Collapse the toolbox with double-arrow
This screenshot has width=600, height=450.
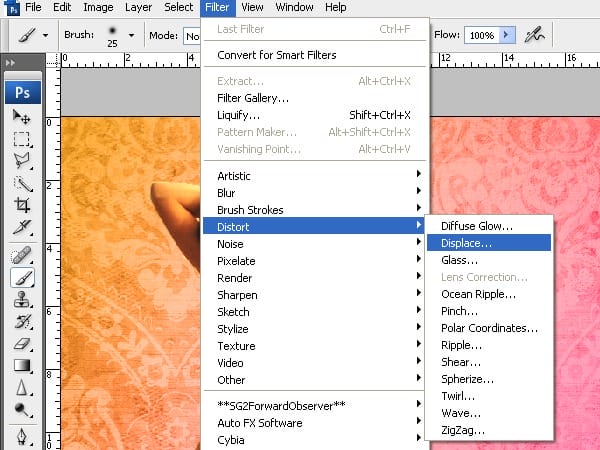point(11,62)
